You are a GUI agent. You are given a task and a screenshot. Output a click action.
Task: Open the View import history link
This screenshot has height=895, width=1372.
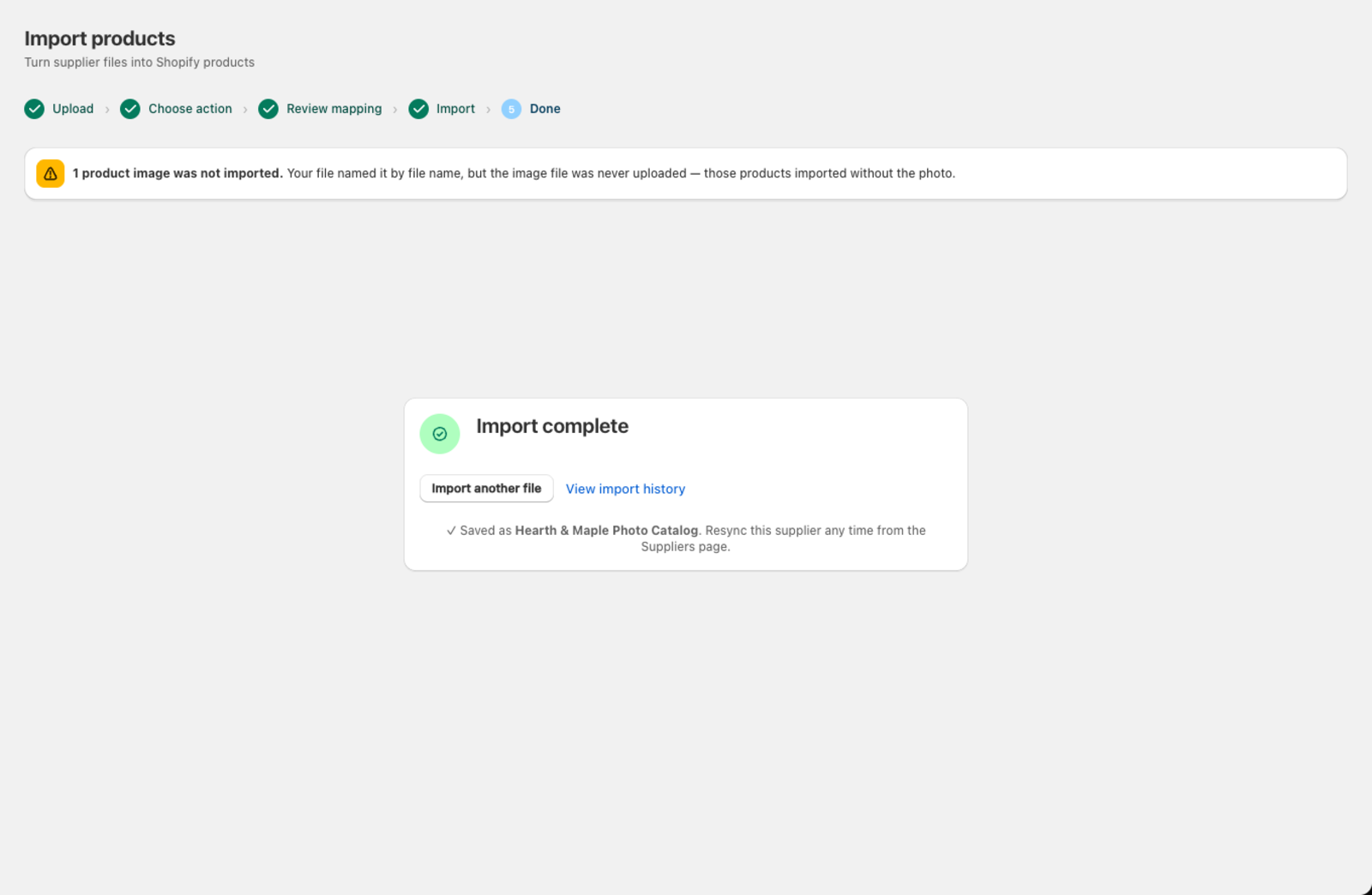pyautogui.click(x=625, y=489)
